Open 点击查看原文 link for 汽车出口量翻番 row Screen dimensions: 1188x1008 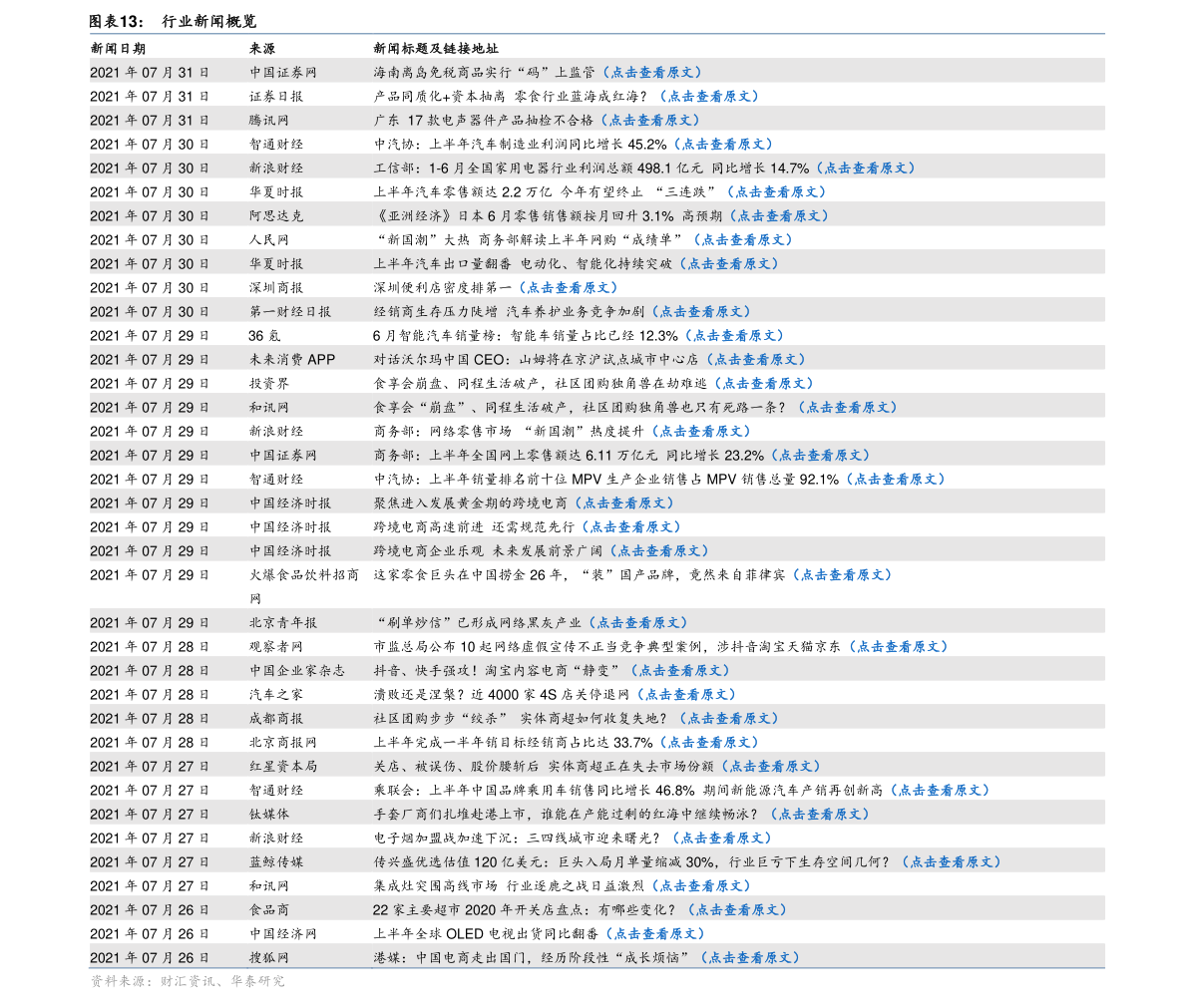point(729,263)
